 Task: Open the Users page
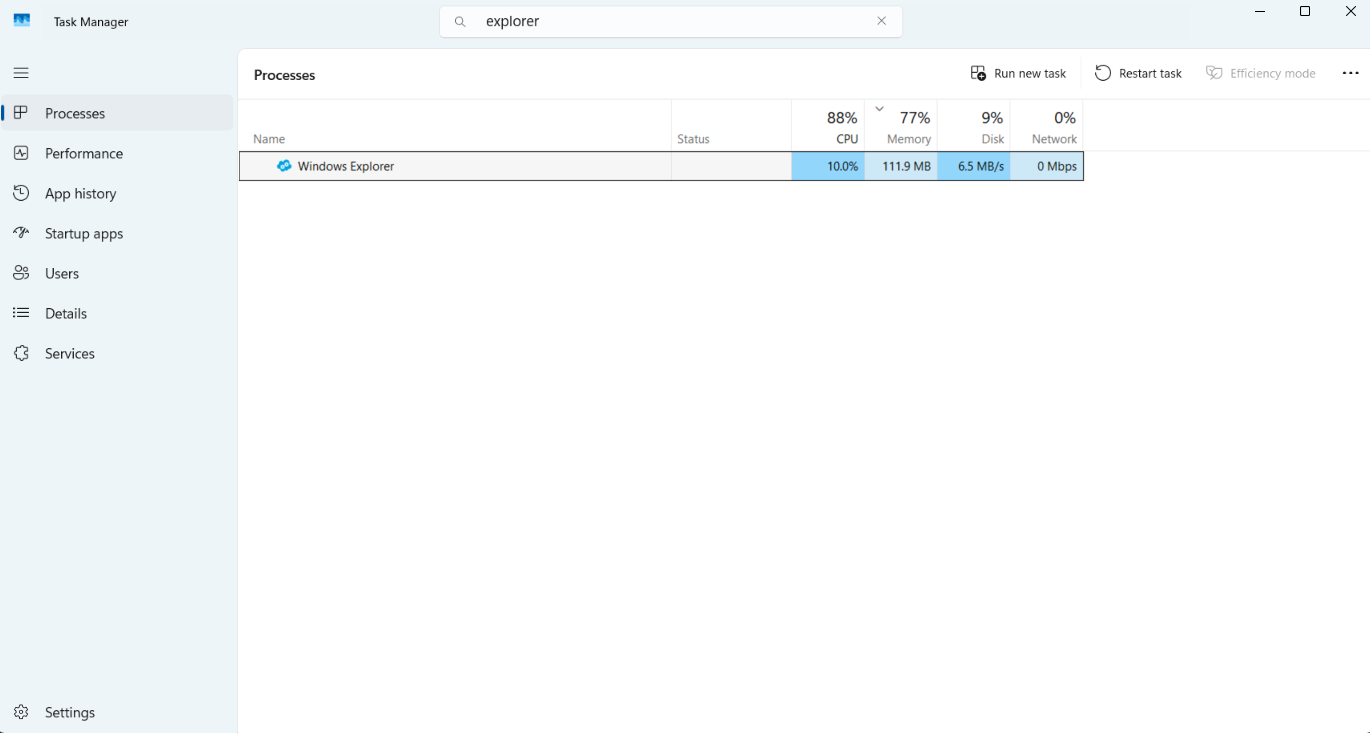(x=118, y=273)
